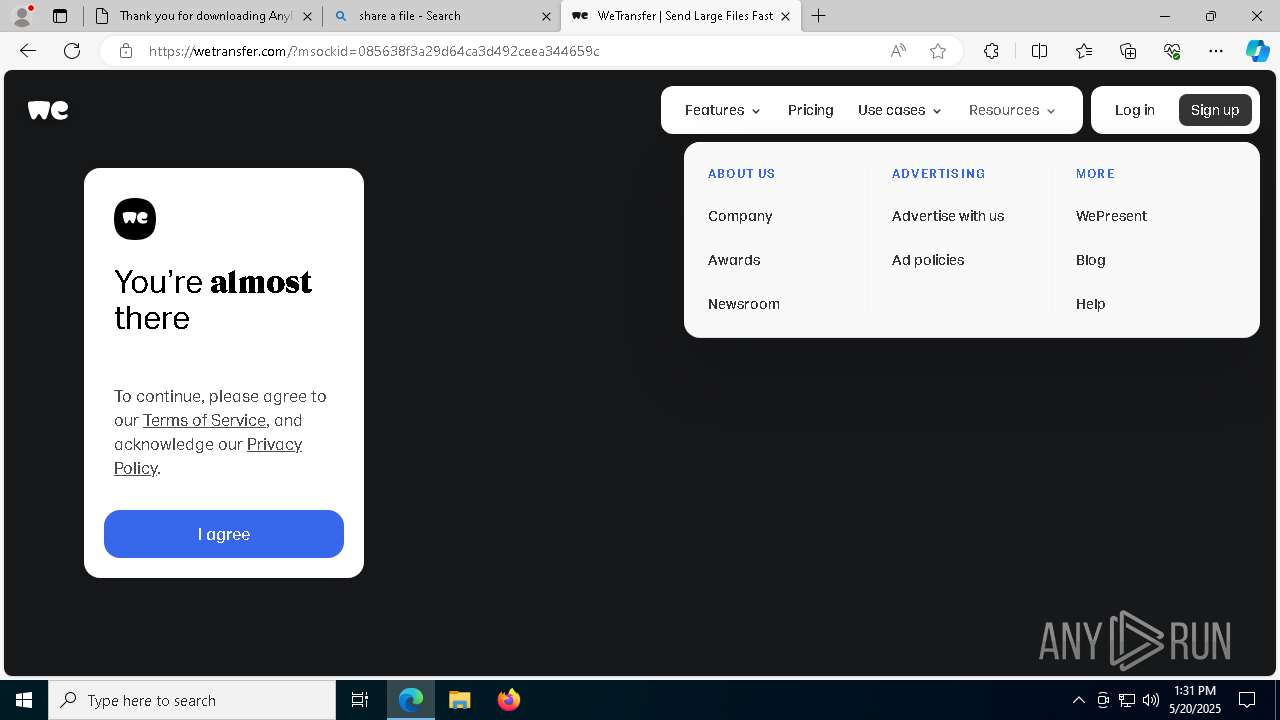This screenshot has height=720, width=1280.
Task: Click the black We badge in the consent card
Action: click(135, 219)
